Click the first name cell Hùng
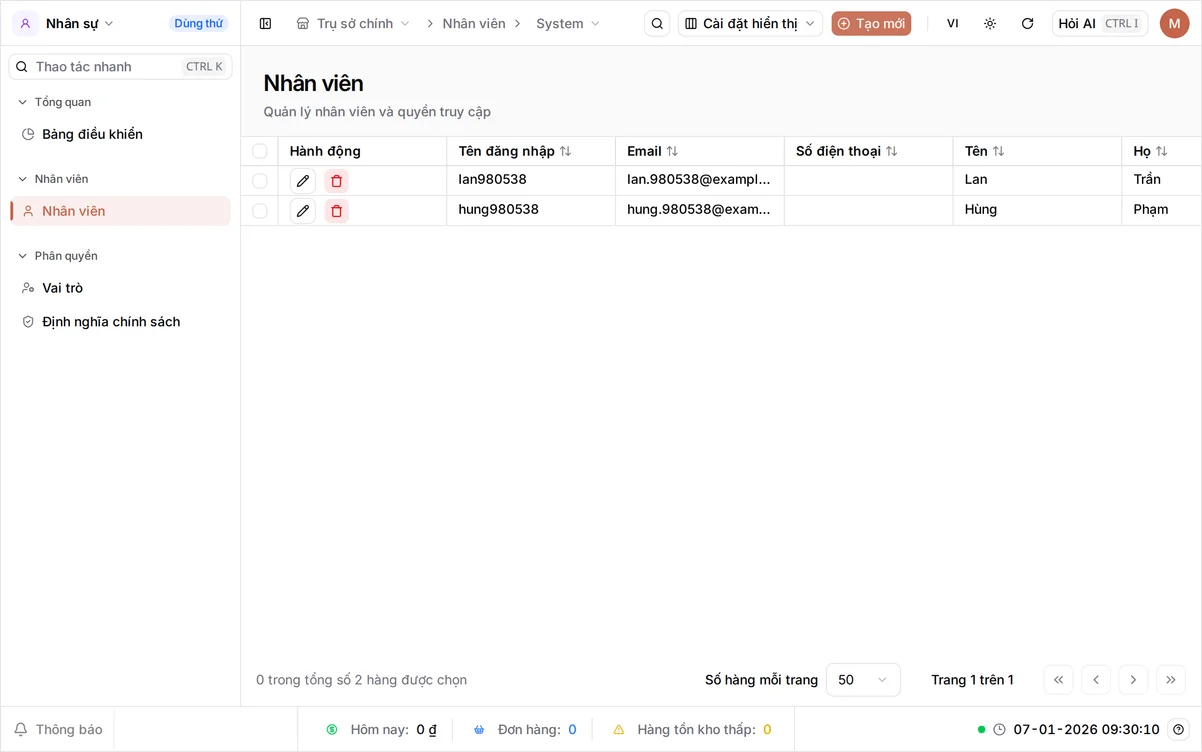 click(x=1037, y=210)
